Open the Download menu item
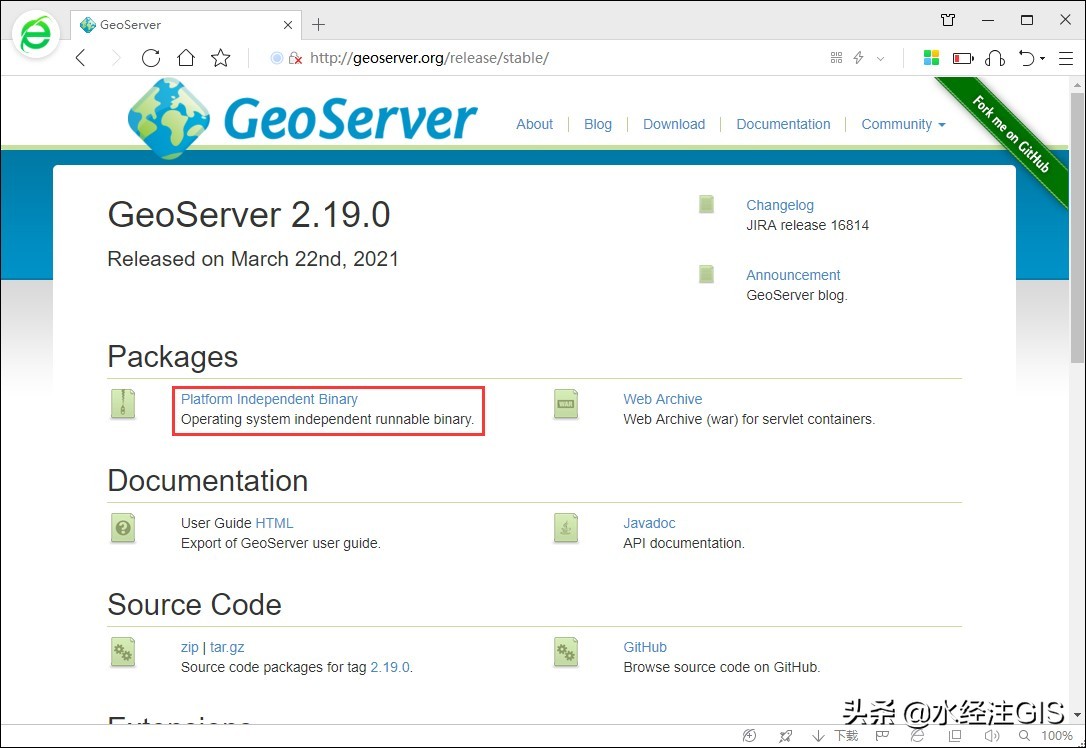Screen dimensions: 1086x748 point(674,125)
